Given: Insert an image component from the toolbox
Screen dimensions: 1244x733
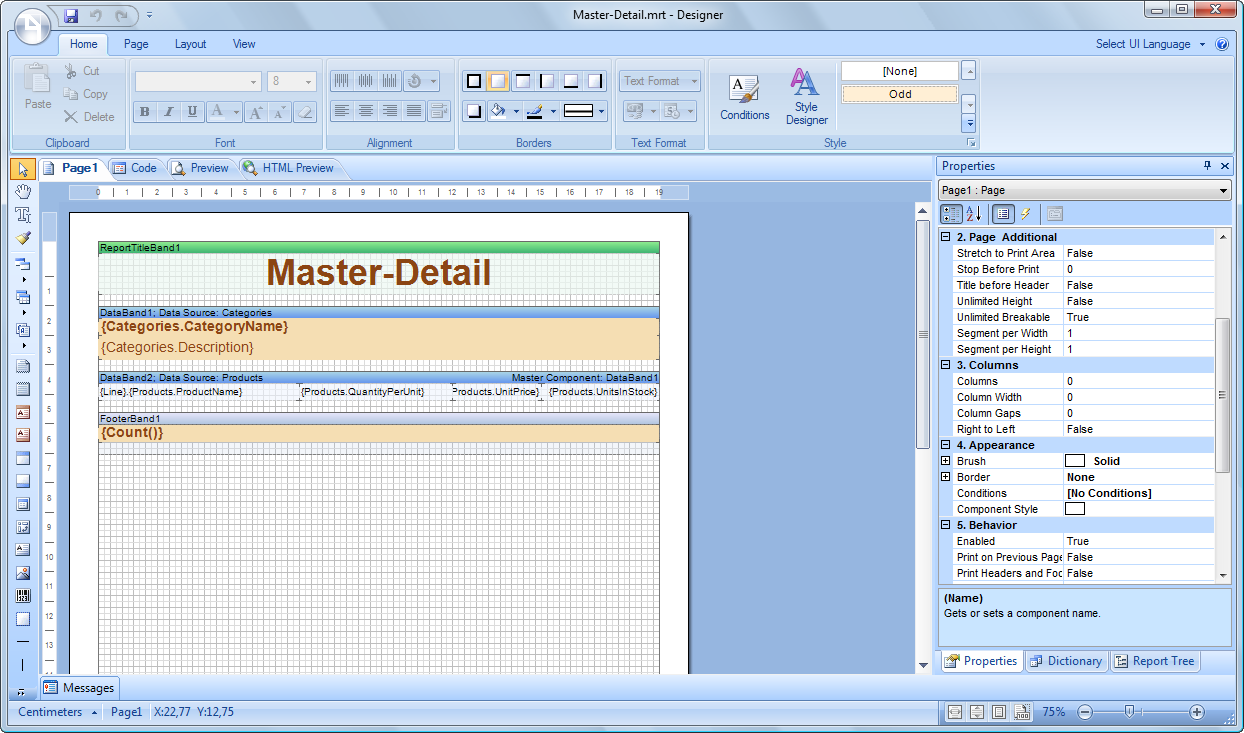Looking at the screenshot, I should (x=23, y=573).
